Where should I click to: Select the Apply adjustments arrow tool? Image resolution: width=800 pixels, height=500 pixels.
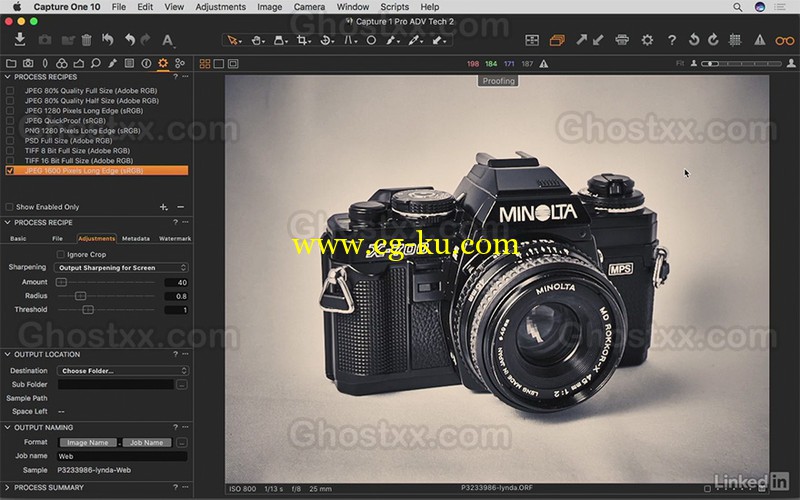439,40
